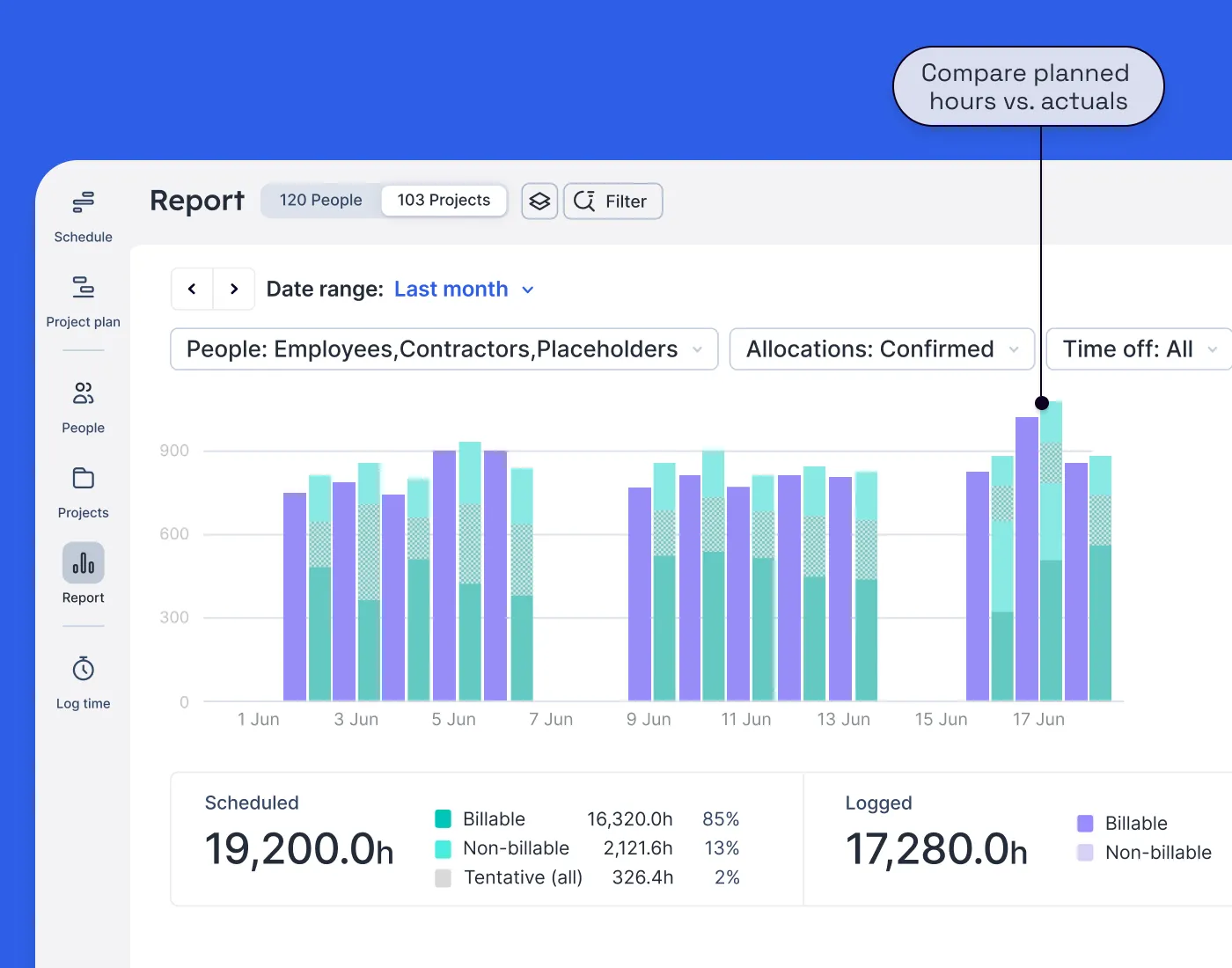
Task: Navigate to Projects via the folder icon
Action: tap(82, 478)
